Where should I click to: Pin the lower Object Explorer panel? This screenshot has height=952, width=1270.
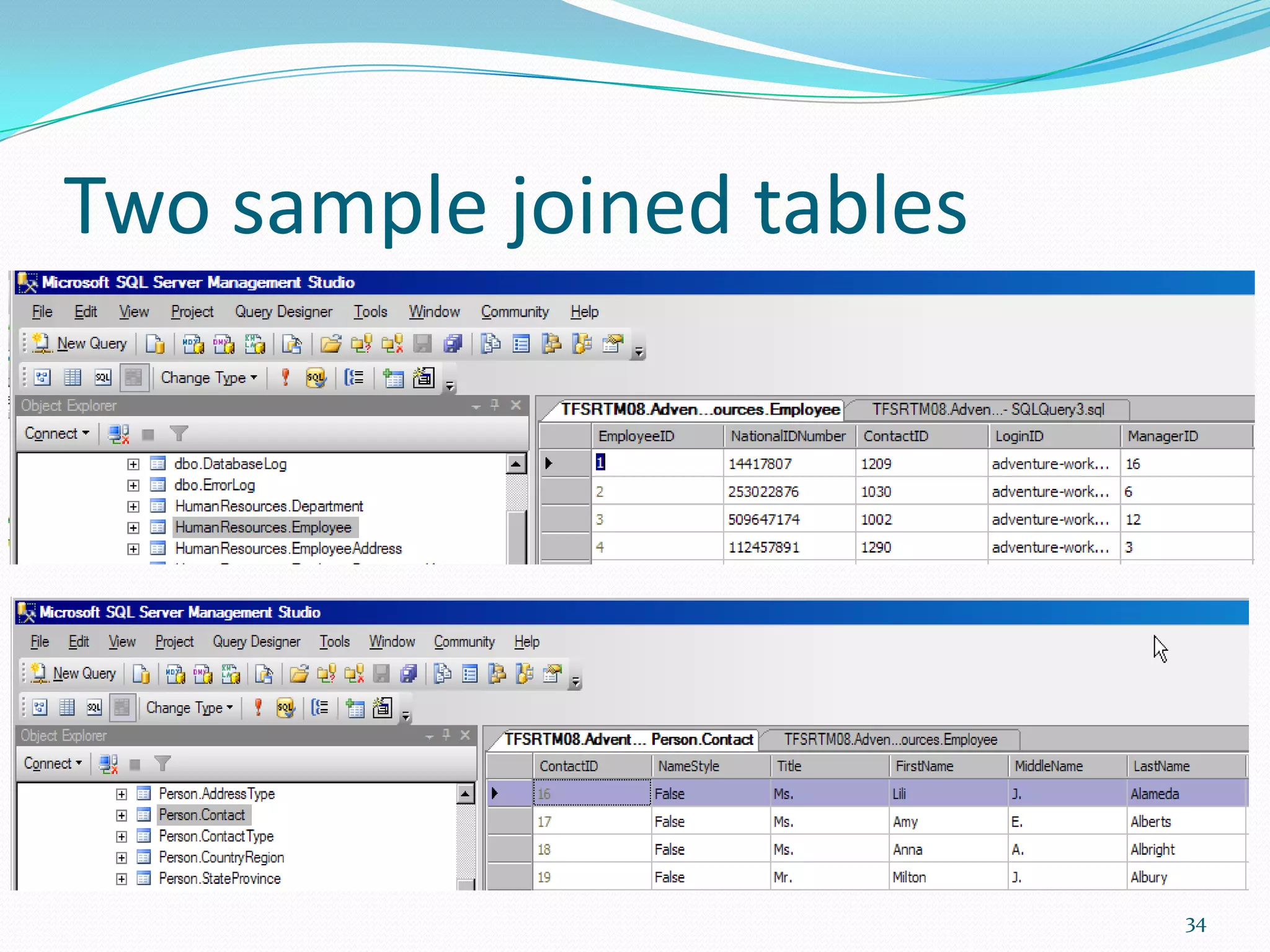tap(446, 735)
